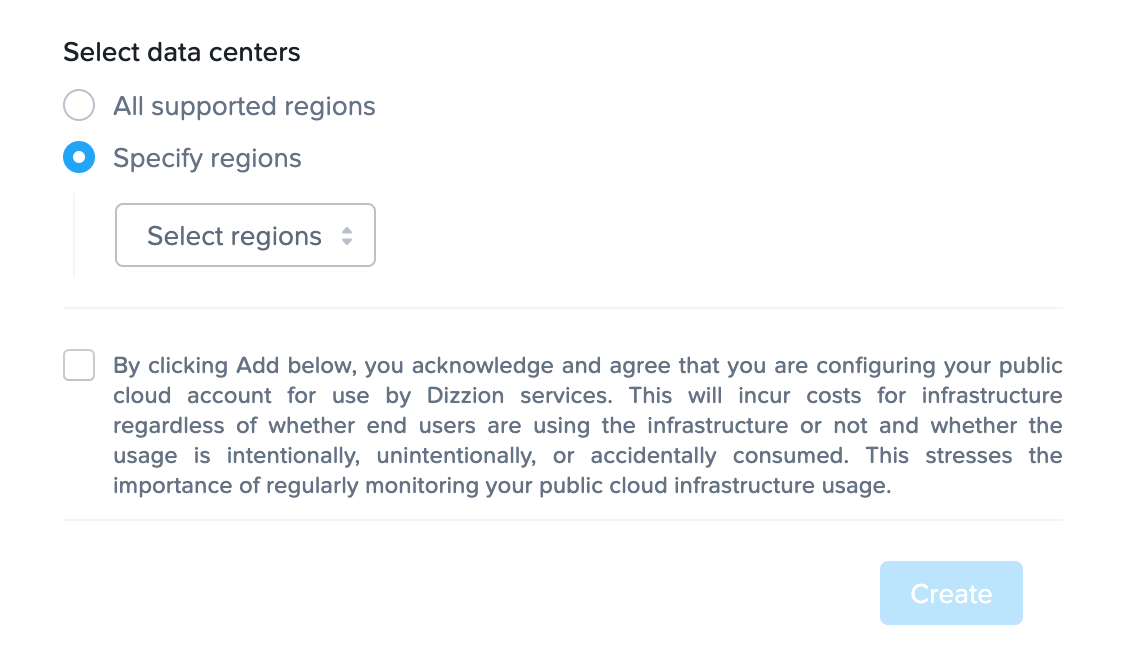Choose the Specify regions radio option

[79, 158]
